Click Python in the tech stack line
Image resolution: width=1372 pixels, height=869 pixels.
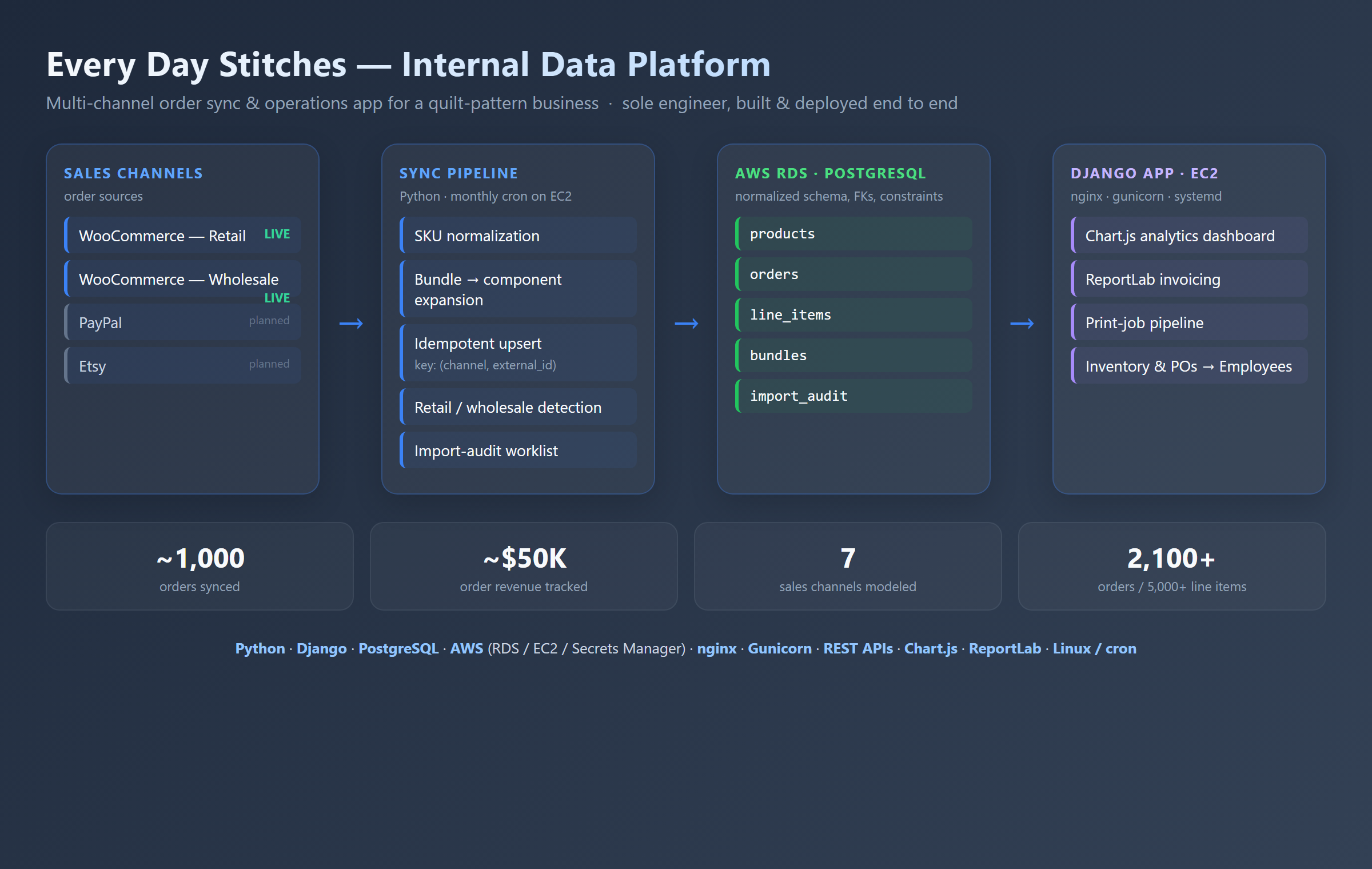click(260, 648)
